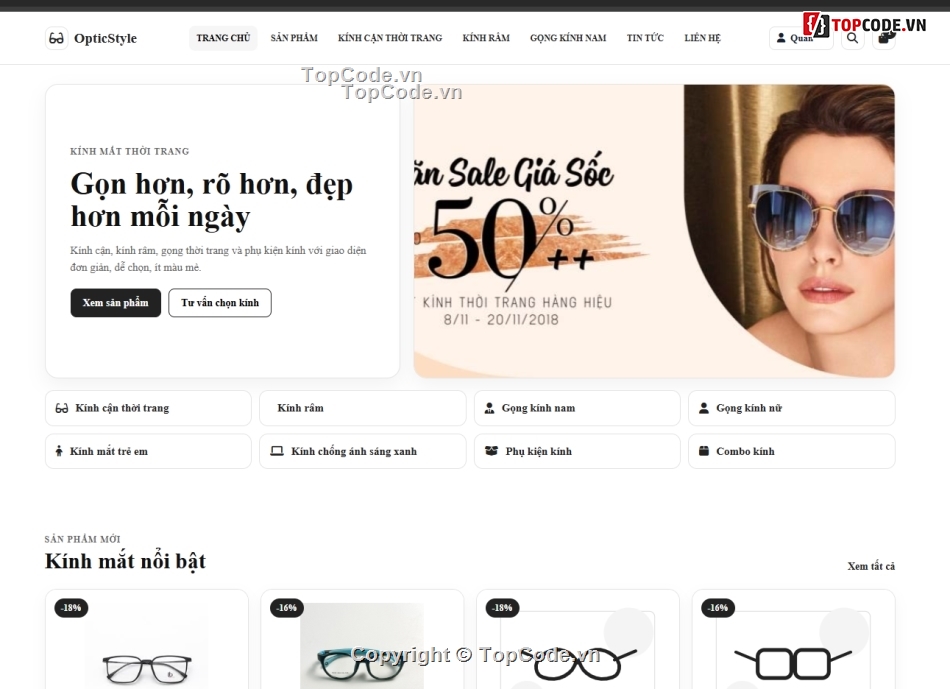Select the Kính râm category card

363,408
